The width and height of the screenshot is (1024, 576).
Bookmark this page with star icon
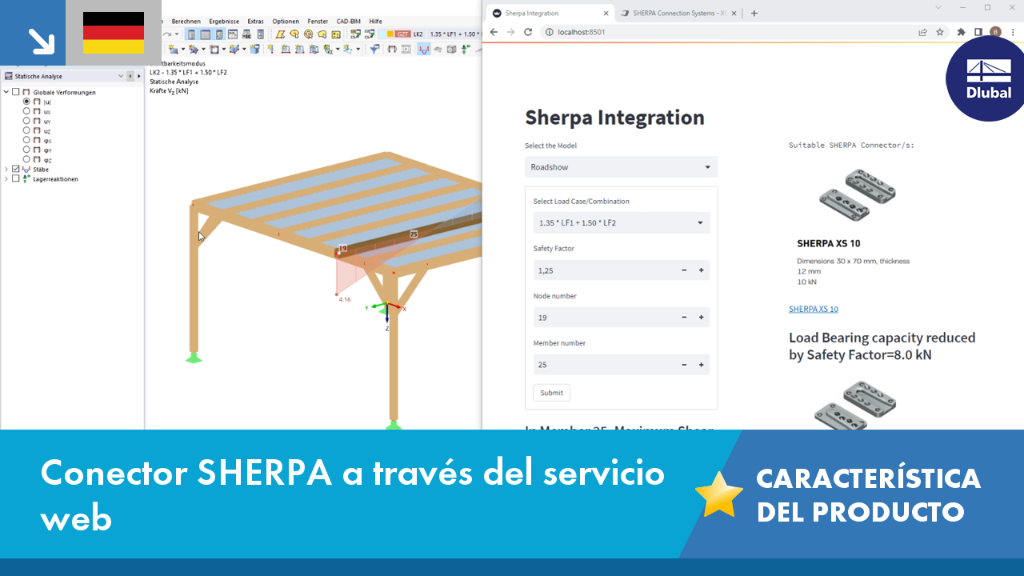[940, 32]
